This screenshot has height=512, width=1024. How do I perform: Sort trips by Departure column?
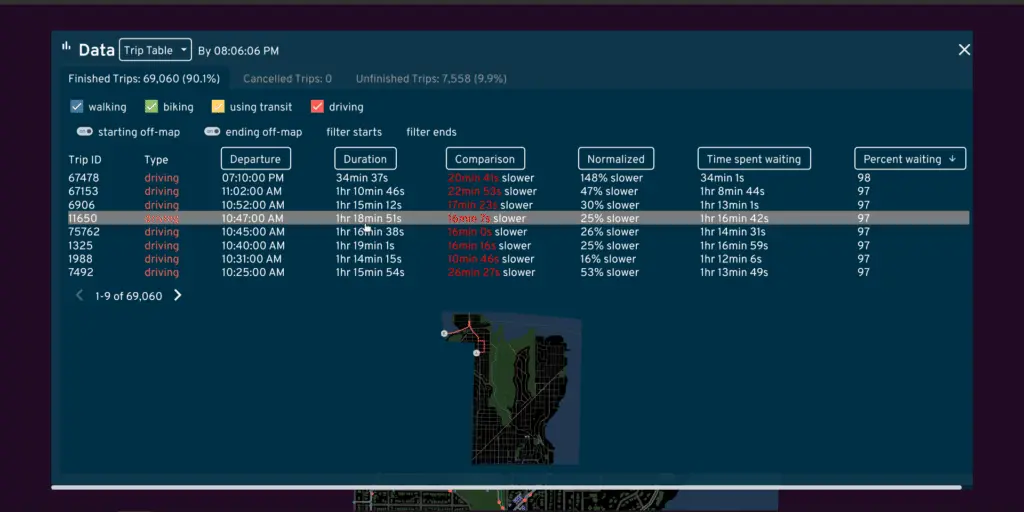coord(256,159)
